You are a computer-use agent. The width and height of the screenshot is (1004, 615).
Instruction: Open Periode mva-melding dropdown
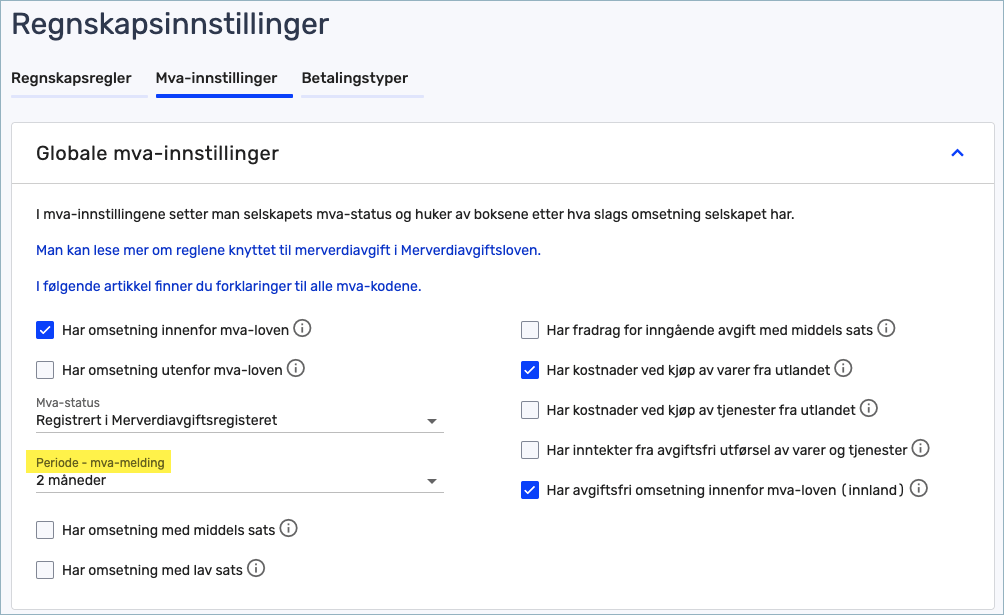239,480
